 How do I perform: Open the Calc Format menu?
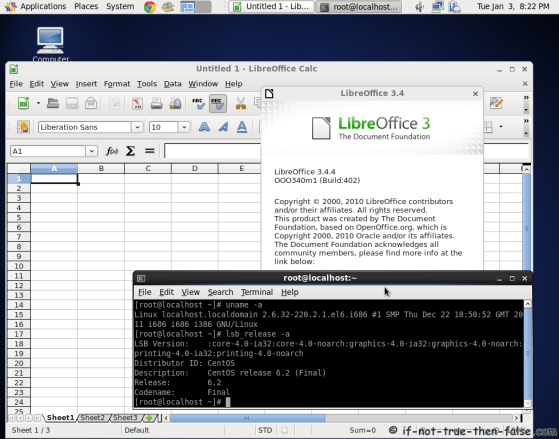[117, 84]
